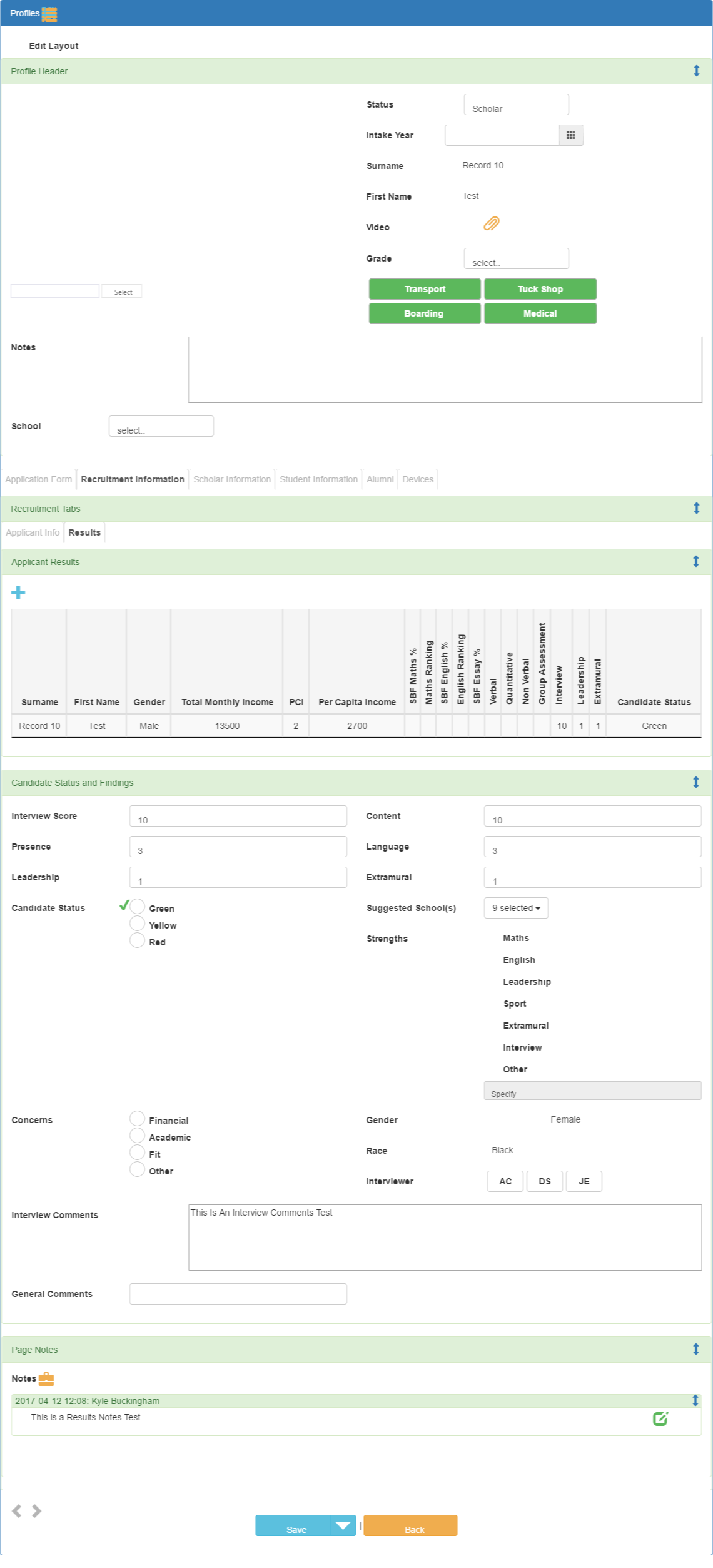This screenshot has width=713, height=1568.
Task: Click the Medical button
Action: [x=540, y=314]
